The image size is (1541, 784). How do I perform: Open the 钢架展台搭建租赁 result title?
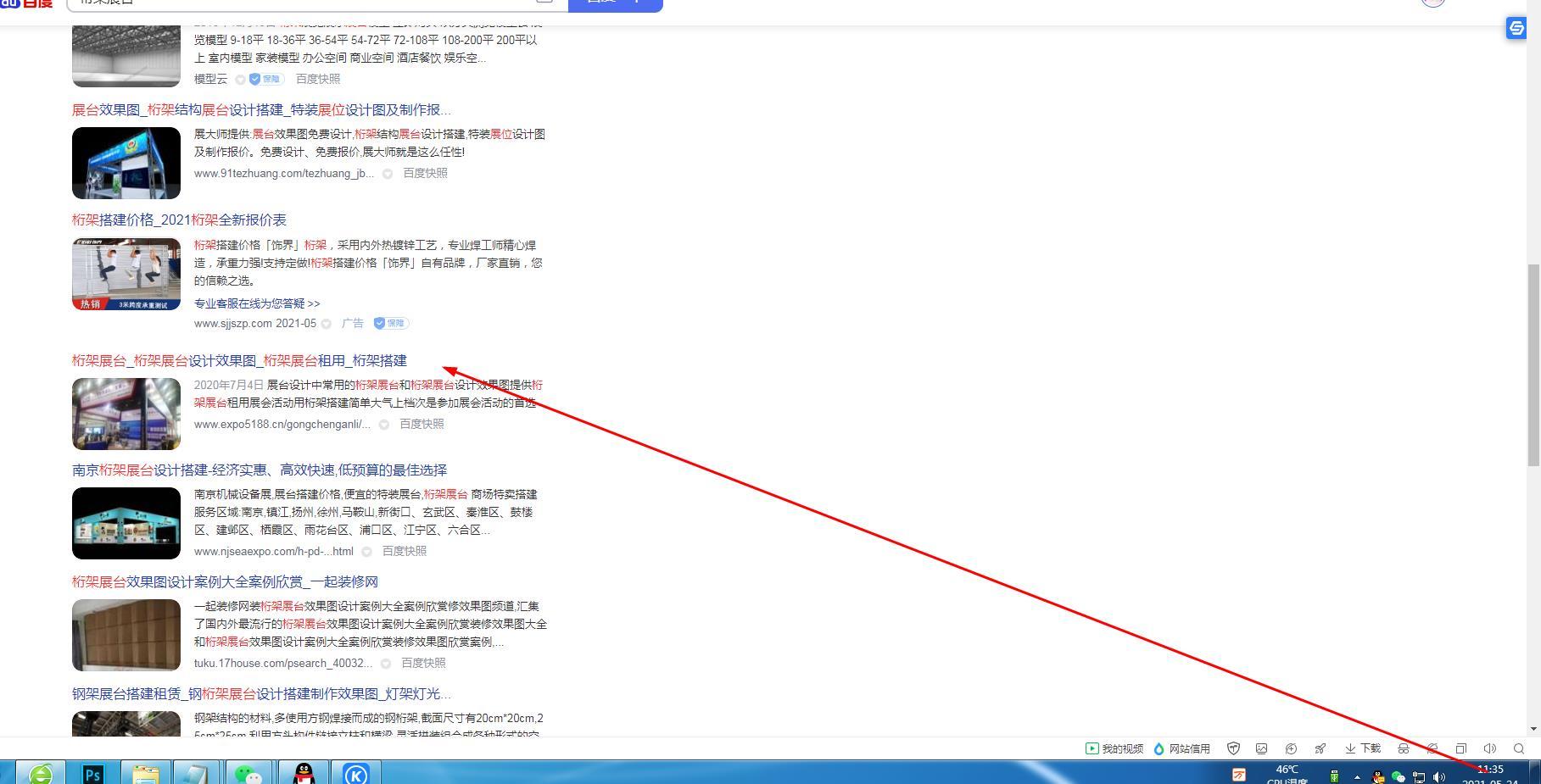[x=261, y=694]
